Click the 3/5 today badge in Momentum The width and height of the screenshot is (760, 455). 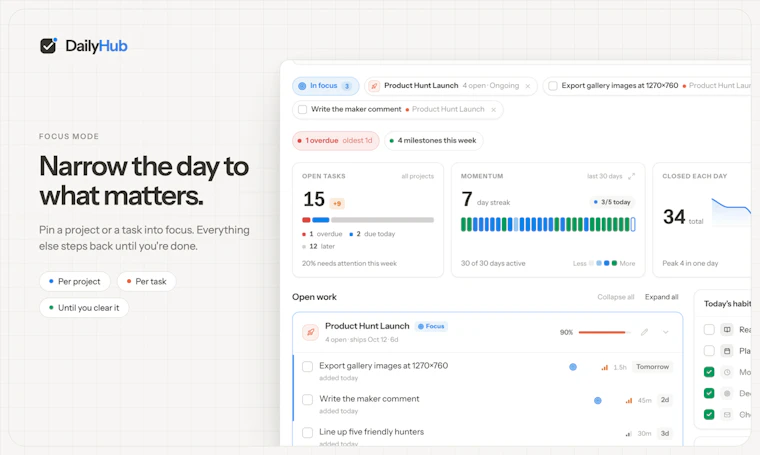[x=613, y=202]
